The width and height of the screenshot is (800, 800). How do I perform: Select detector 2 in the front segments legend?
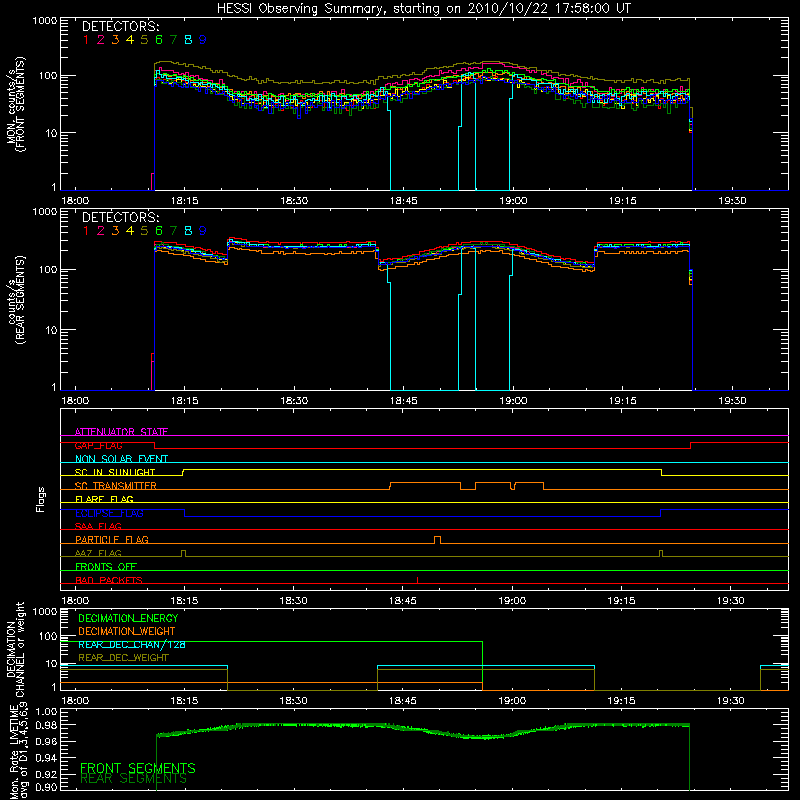pos(101,40)
